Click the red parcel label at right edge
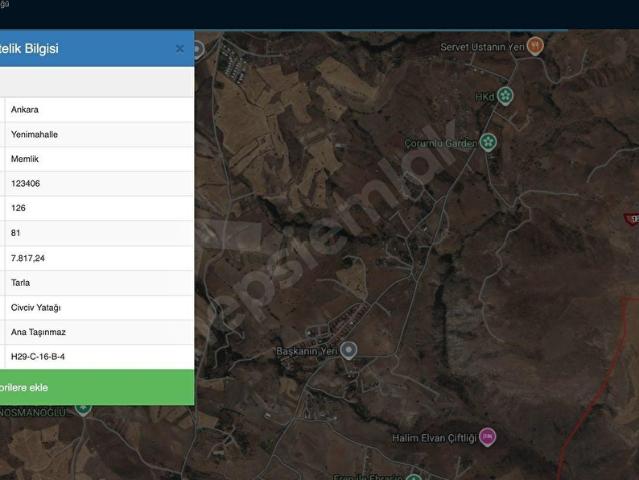This screenshot has width=639, height=480. (632, 219)
